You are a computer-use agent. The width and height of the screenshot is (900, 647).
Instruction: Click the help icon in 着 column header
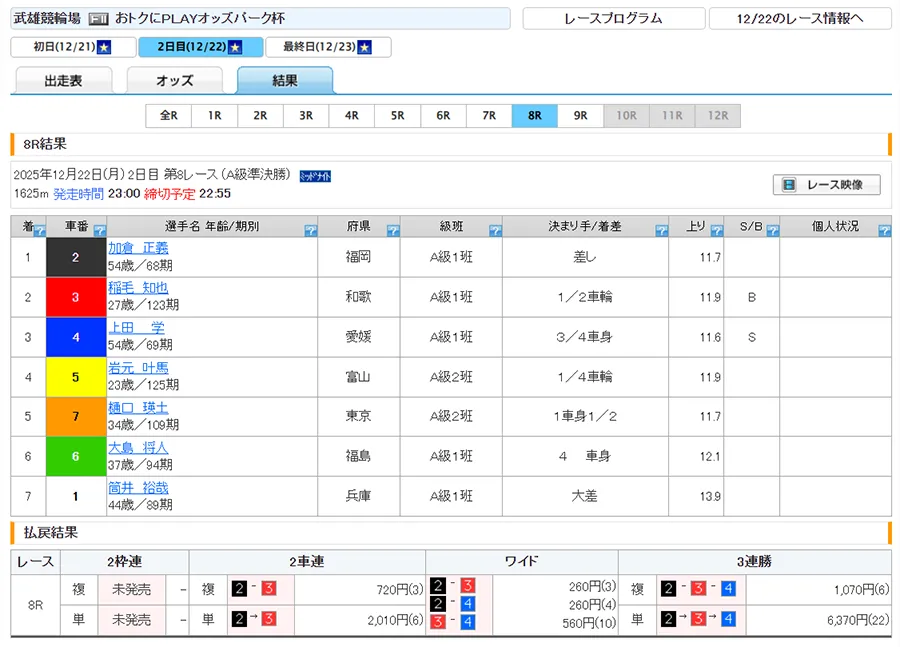[x=39, y=231]
